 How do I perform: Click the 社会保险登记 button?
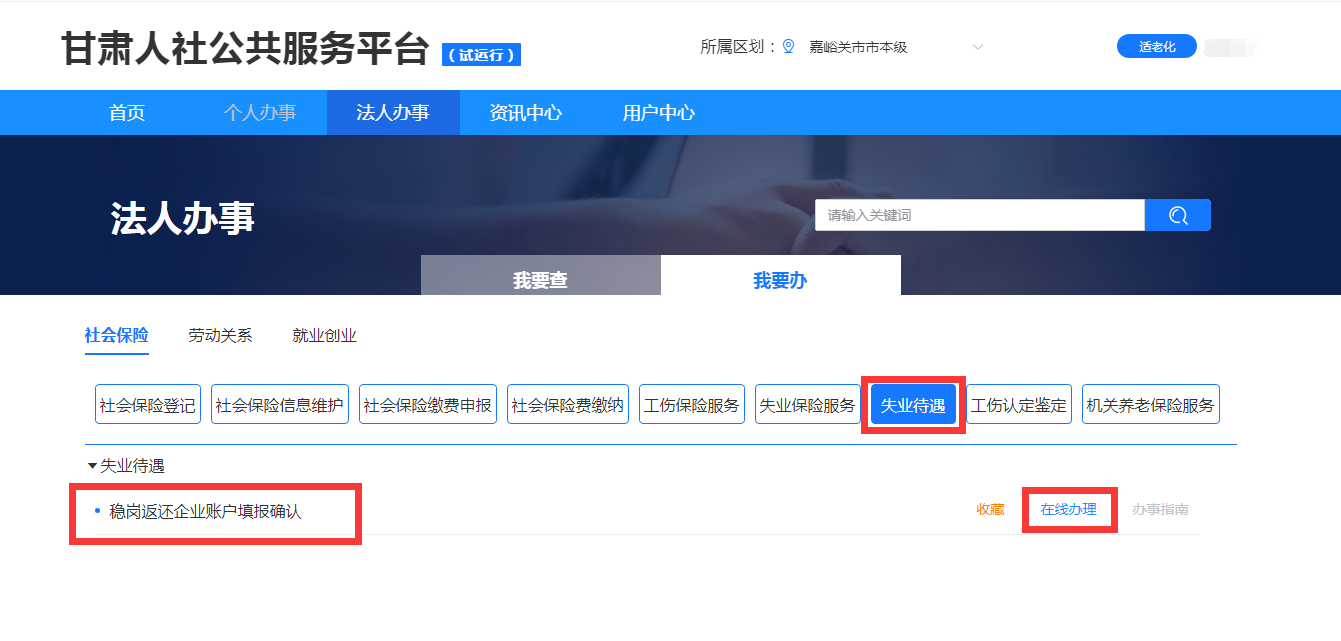(x=148, y=405)
